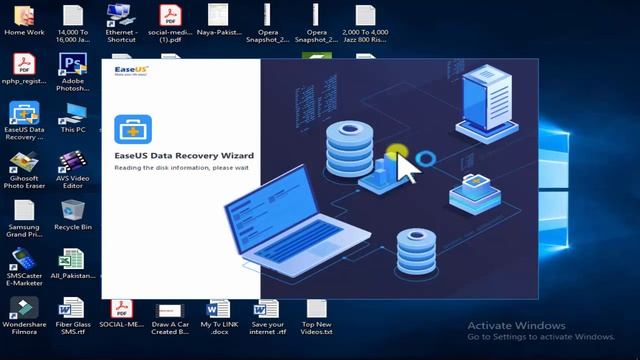Open My Tv LINK .docx document

click(x=219, y=317)
